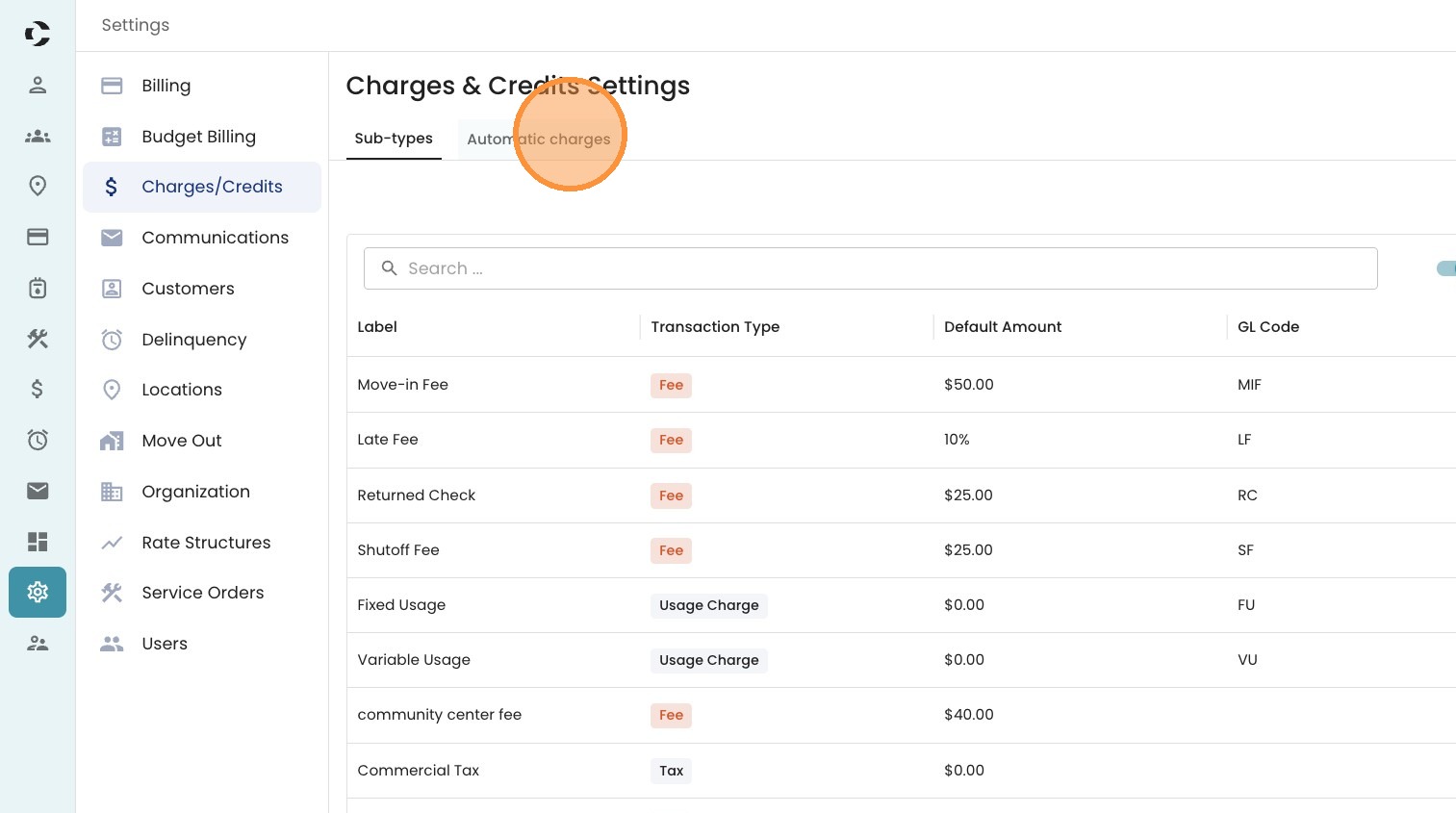Open the Delinquency settings page

click(x=193, y=340)
